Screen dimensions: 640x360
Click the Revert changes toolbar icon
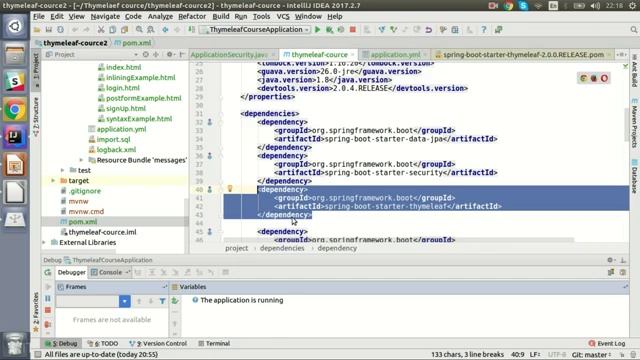tap(429, 30)
